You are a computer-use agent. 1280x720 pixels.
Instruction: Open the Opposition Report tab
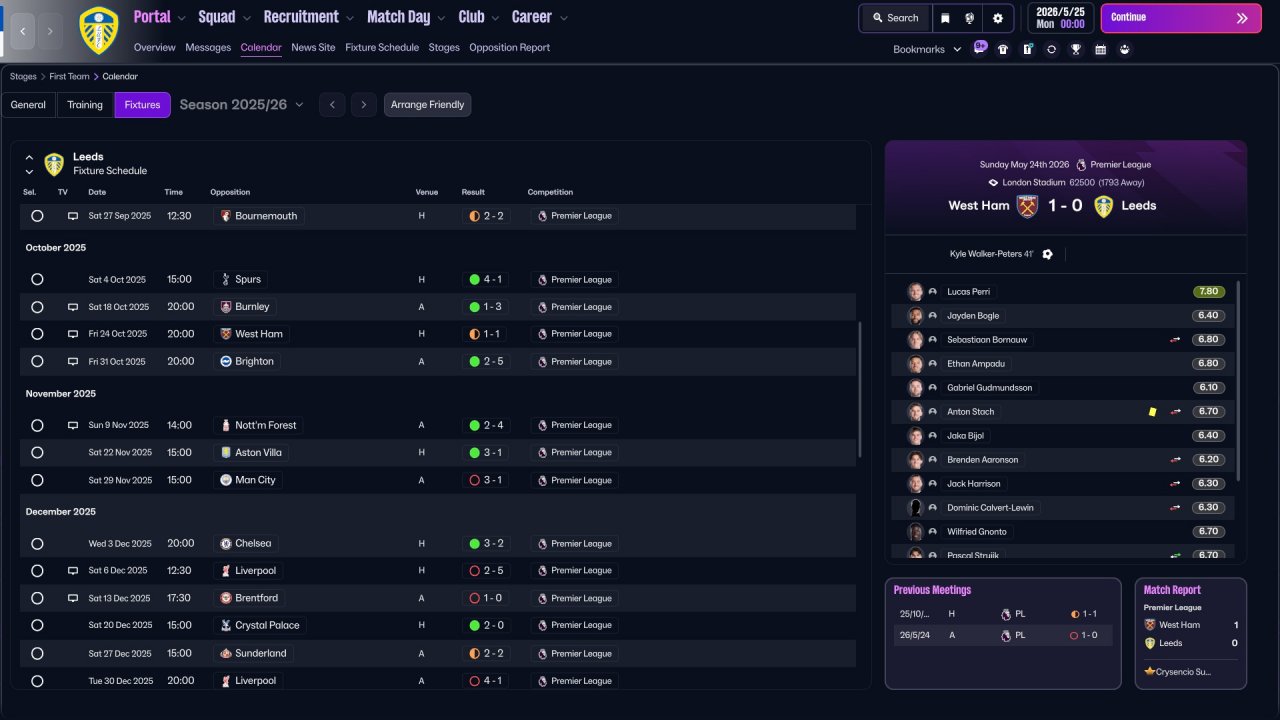(x=509, y=48)
